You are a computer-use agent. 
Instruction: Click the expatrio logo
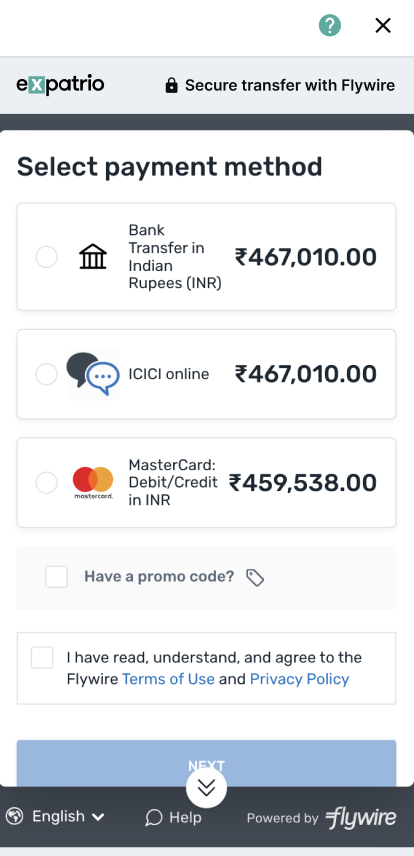[60, 85]
